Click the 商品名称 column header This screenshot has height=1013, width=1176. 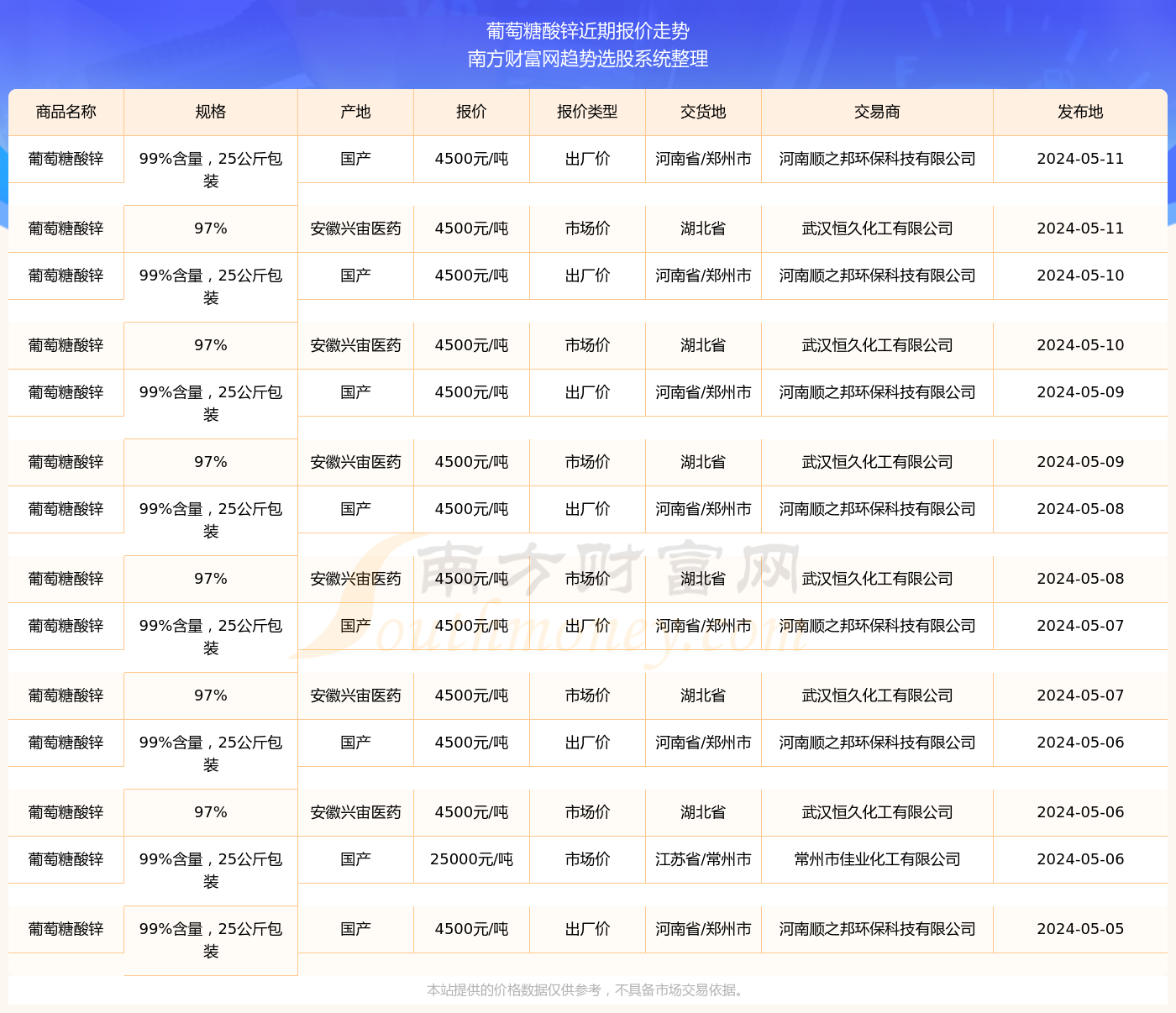[x=66, y=112]
